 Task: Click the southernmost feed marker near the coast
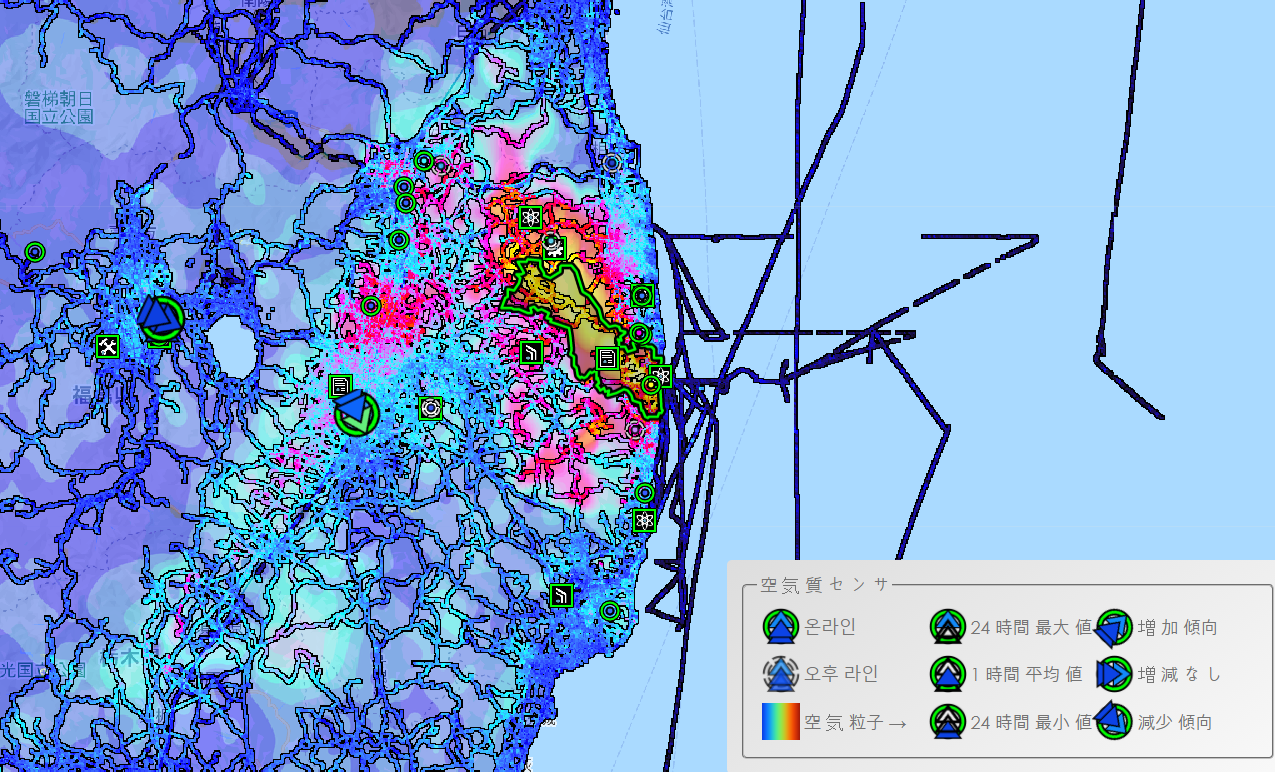tap(562, 596)
